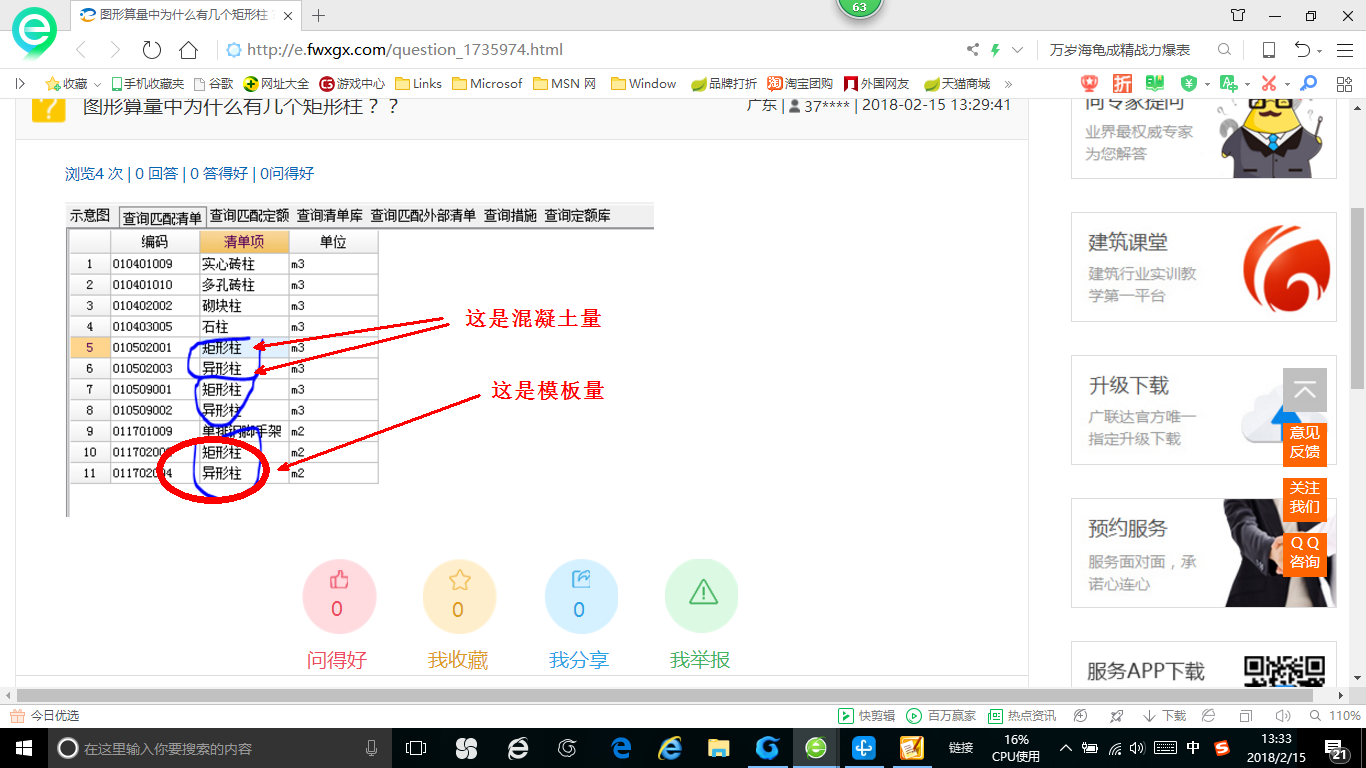Click the blue magnifier extension icon
Viewport: 1366px width, 768px height.
(x=1308, y=84)
